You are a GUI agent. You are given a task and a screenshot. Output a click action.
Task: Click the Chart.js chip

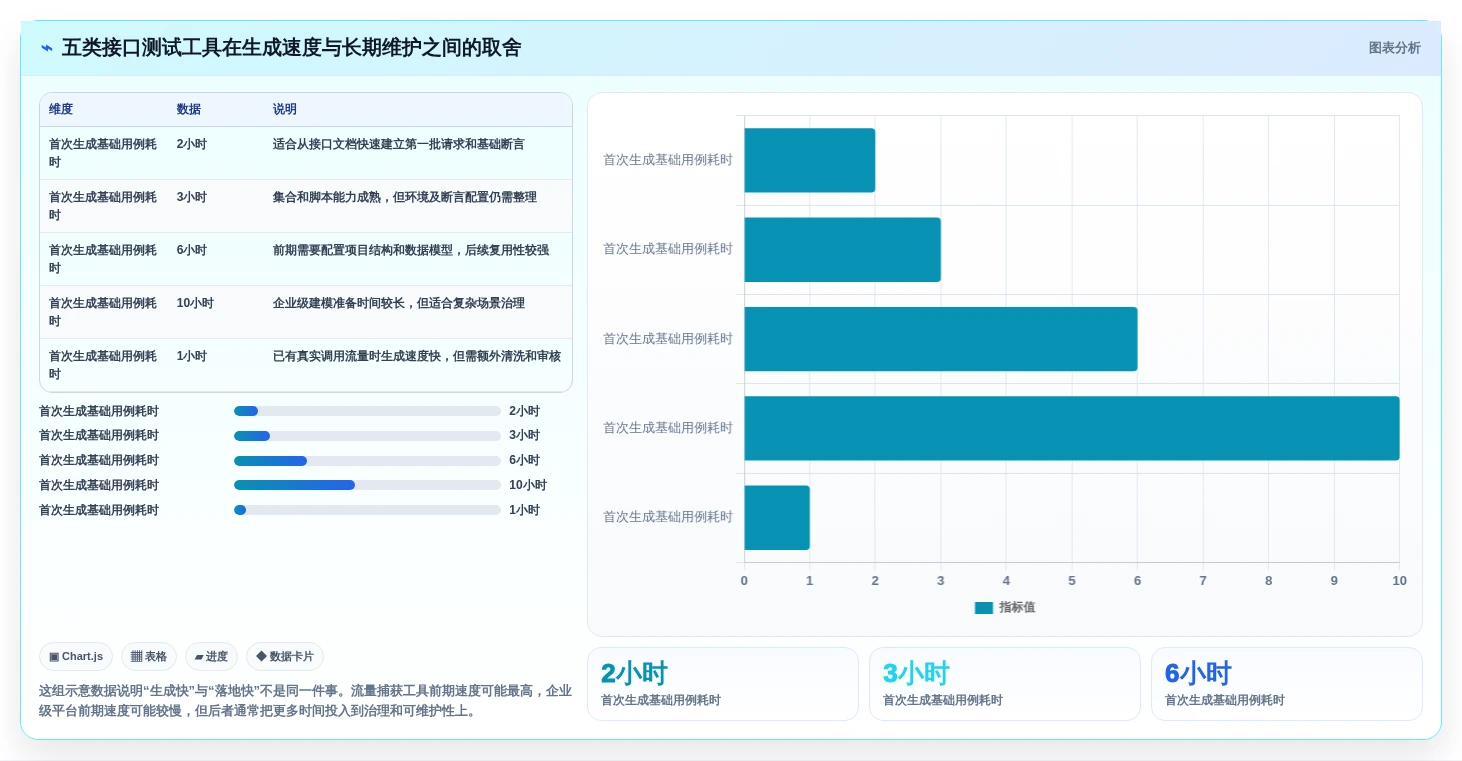click(76, 657)
